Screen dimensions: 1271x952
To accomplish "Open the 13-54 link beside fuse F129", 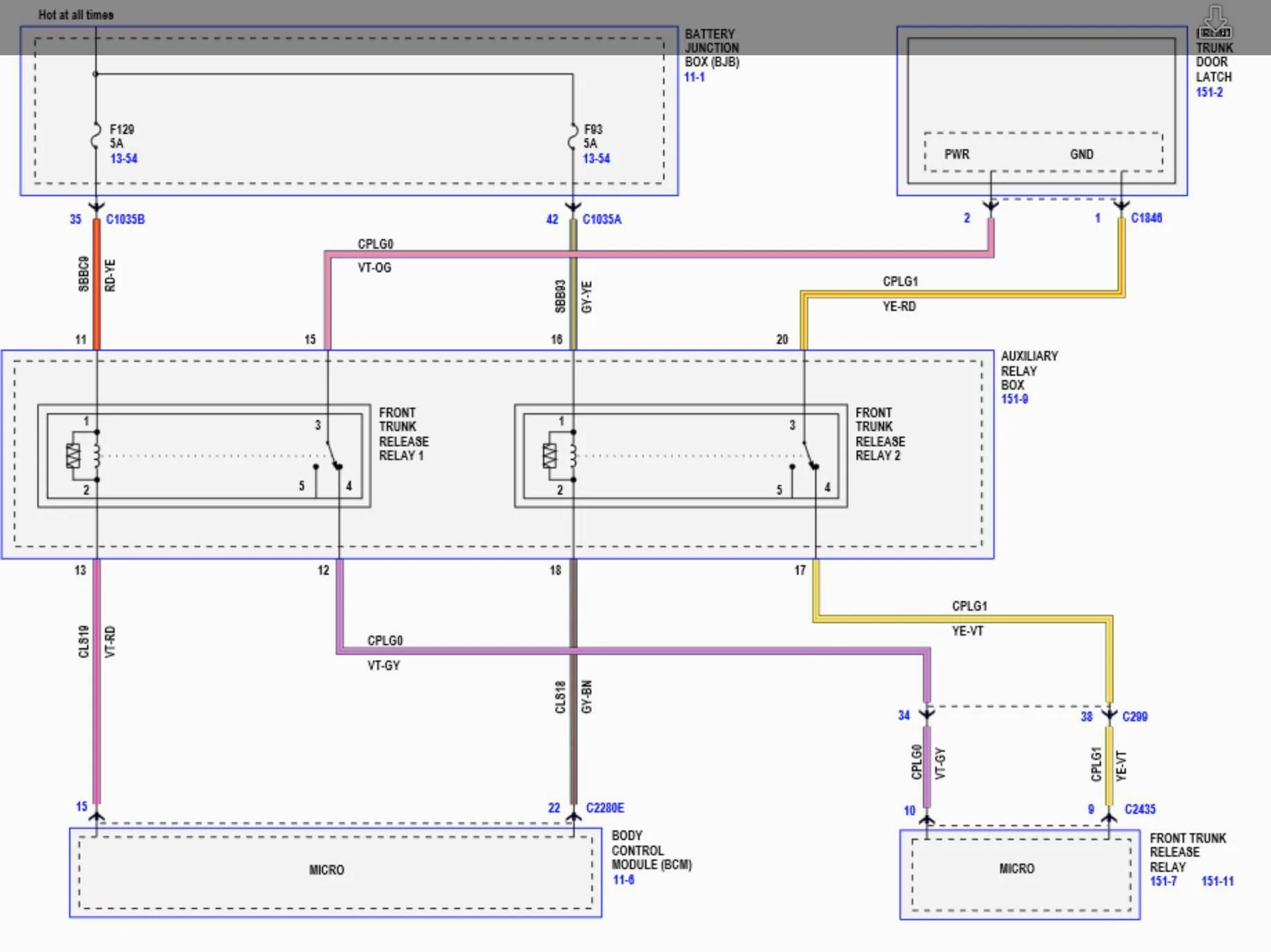I will tap(124, 158).
